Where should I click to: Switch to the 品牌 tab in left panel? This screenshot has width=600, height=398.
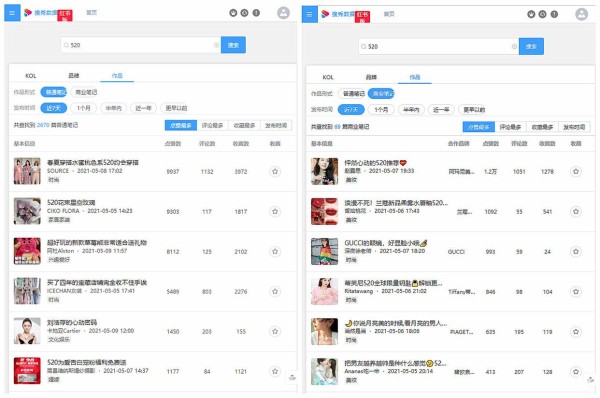[73, 76]
